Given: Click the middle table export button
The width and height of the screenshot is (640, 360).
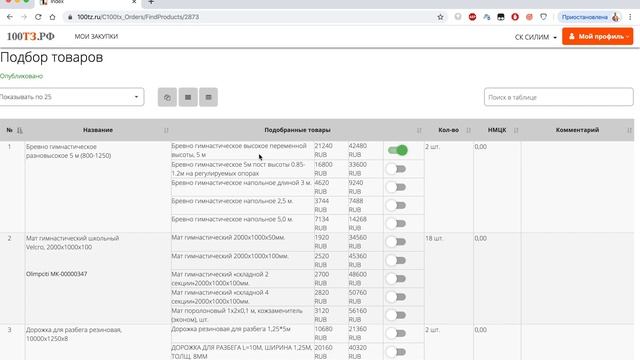Looking at the screenshot, I should [x=188, y=97].
